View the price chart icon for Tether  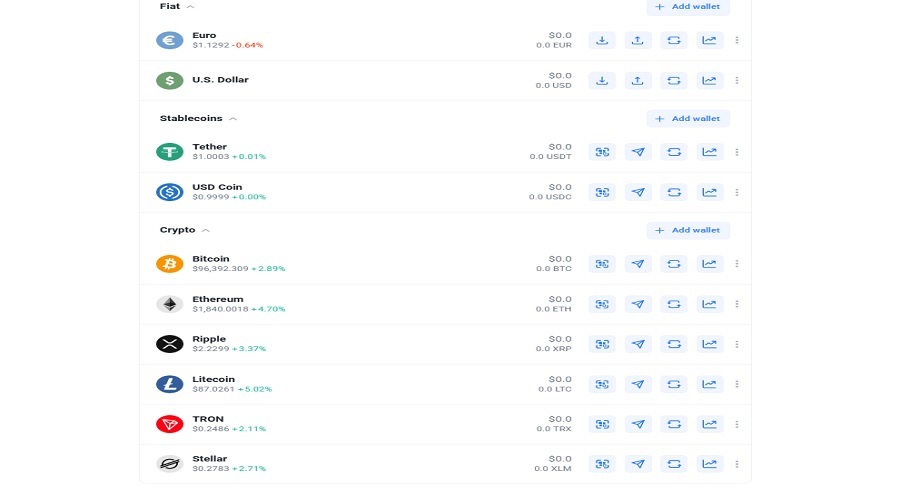[709, 152]
